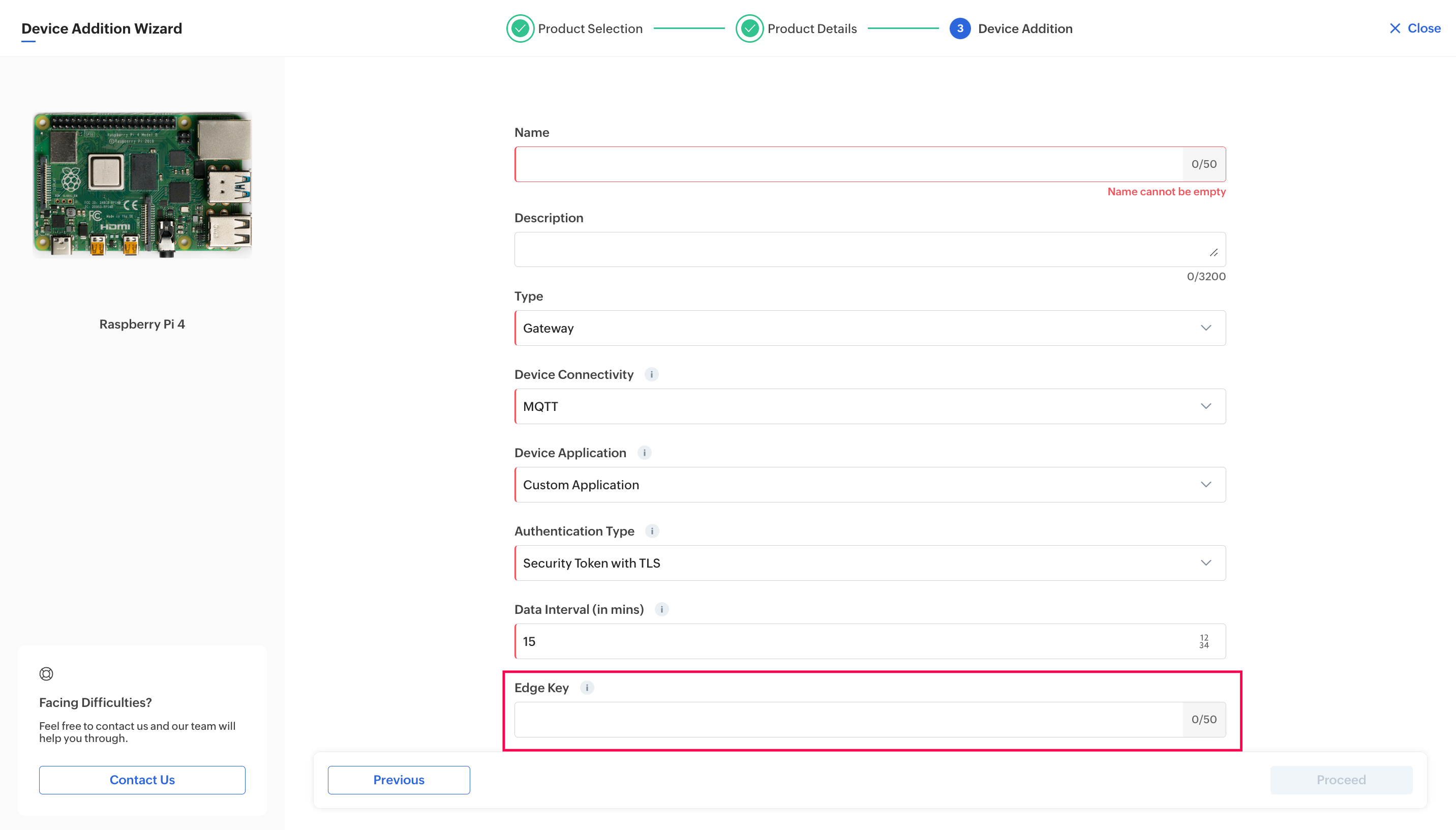Click the Edge Key info icon
The image size is (1456, 830).
[587, 688]
